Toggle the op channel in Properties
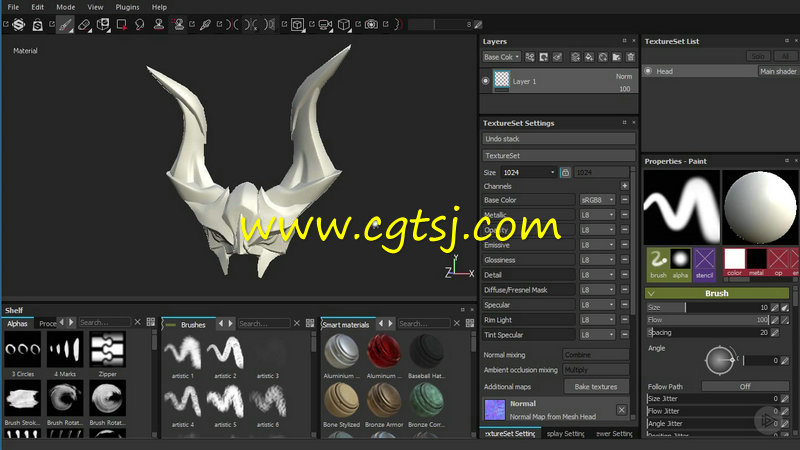 pyautogui.click(x=779, y=262)
